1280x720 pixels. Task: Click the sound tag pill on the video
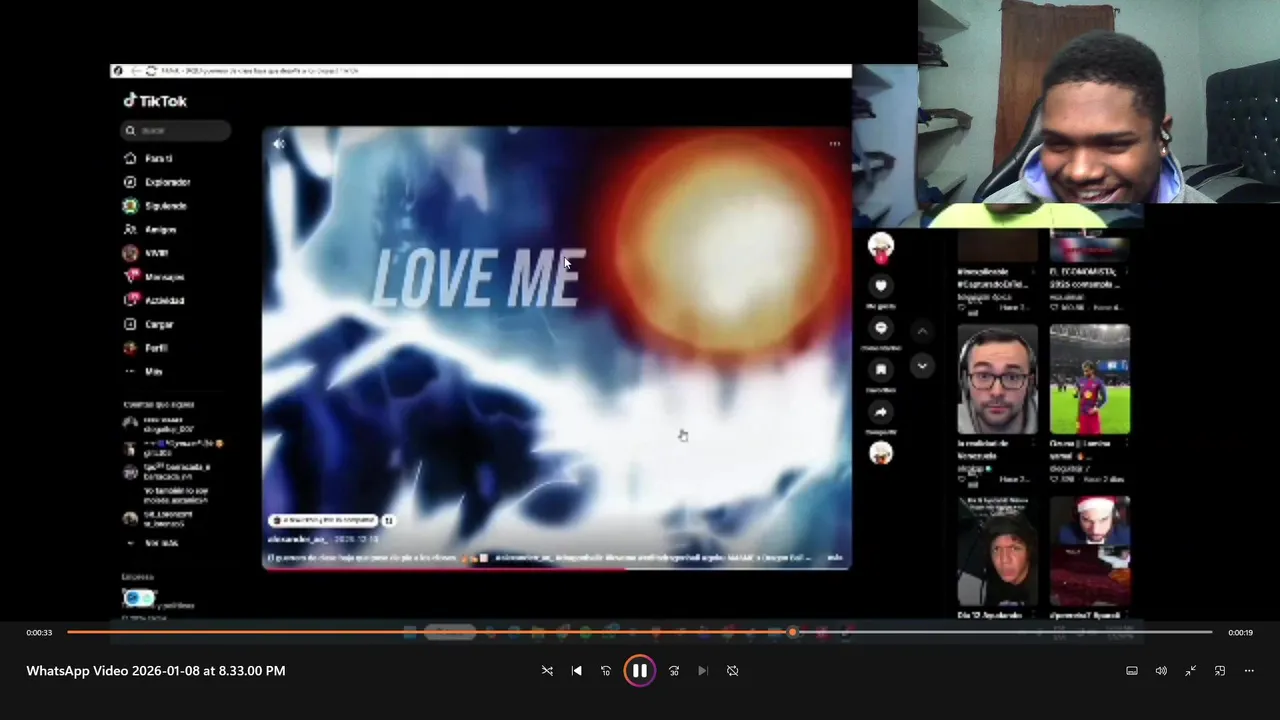tap(324, 520)
